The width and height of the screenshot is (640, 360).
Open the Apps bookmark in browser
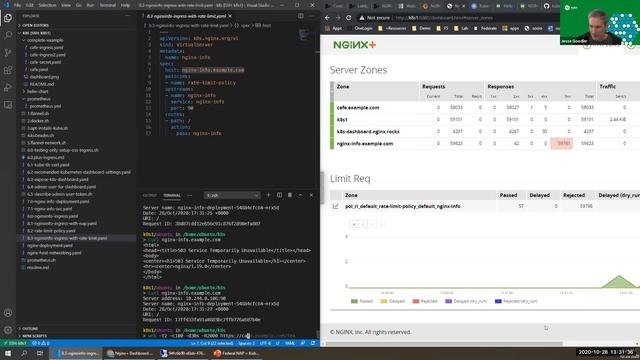point(334,29)
